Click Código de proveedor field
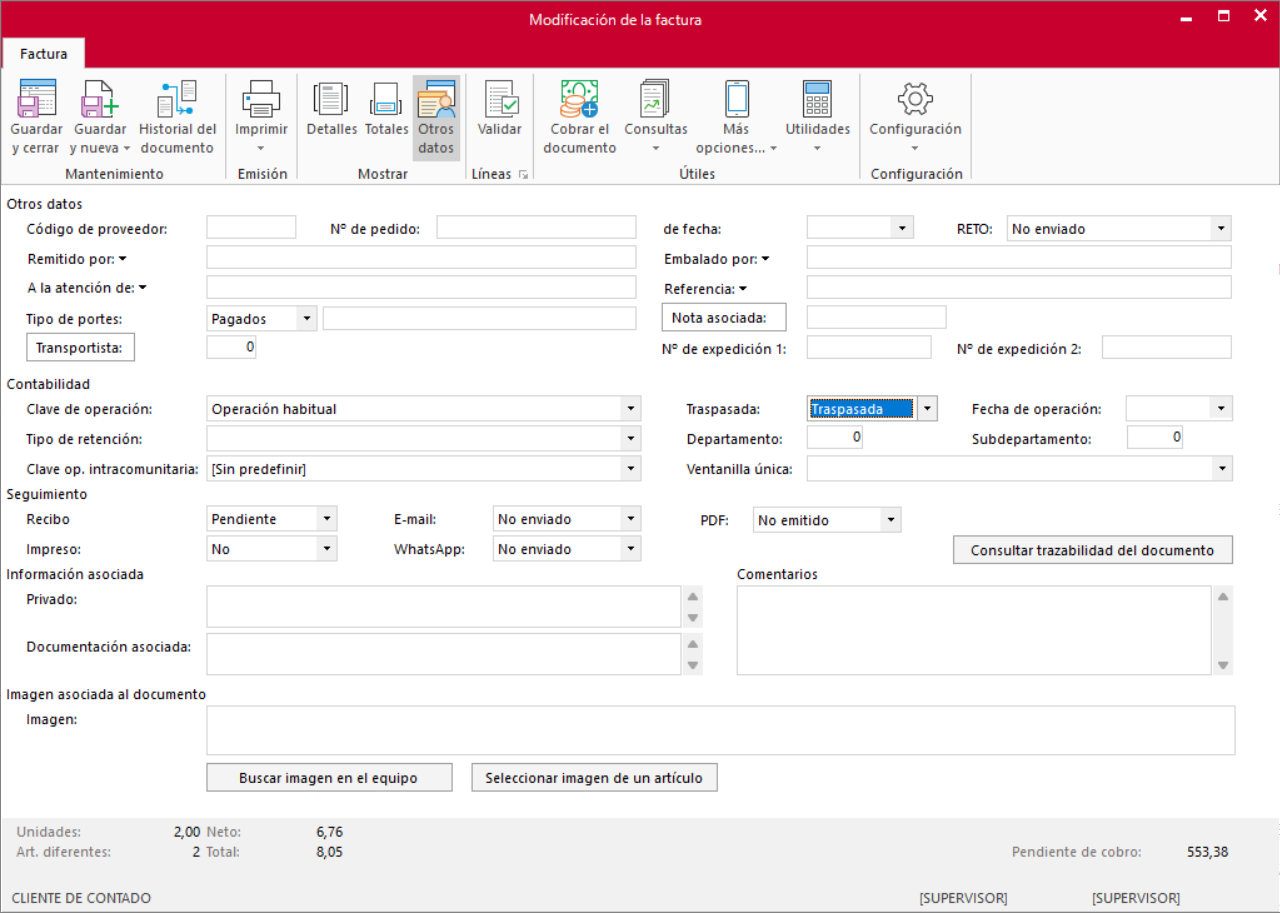The image size is (1280, 913). [251, 227]
